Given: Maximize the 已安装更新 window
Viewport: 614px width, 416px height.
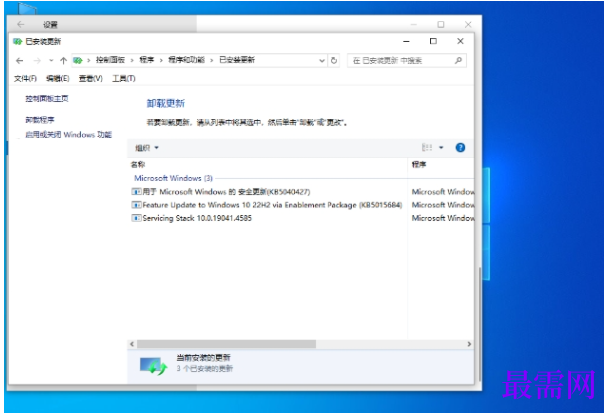Looking at the screenshot, I should click(x=433, y=41).
